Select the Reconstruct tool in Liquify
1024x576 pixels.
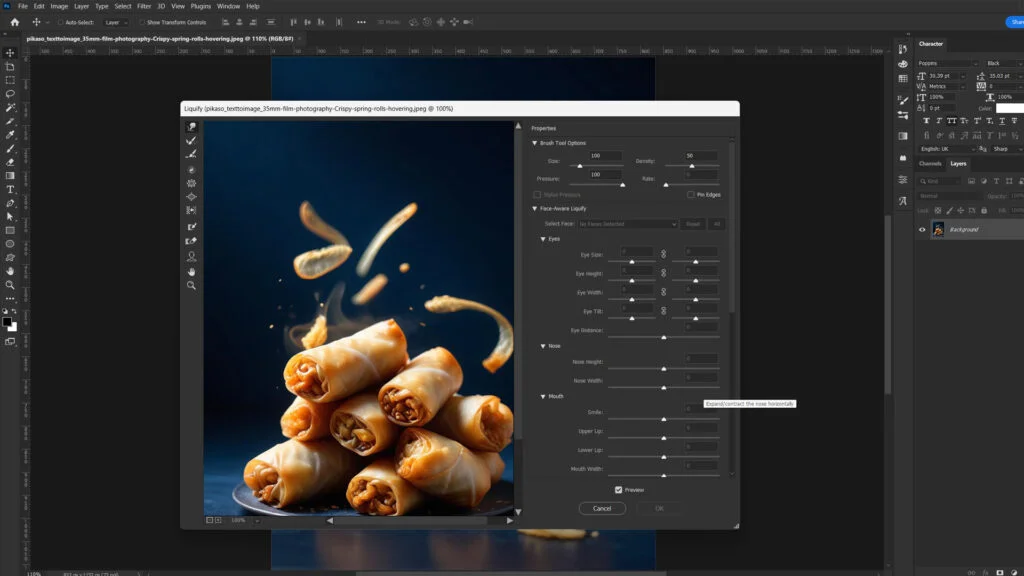(191, 140)
